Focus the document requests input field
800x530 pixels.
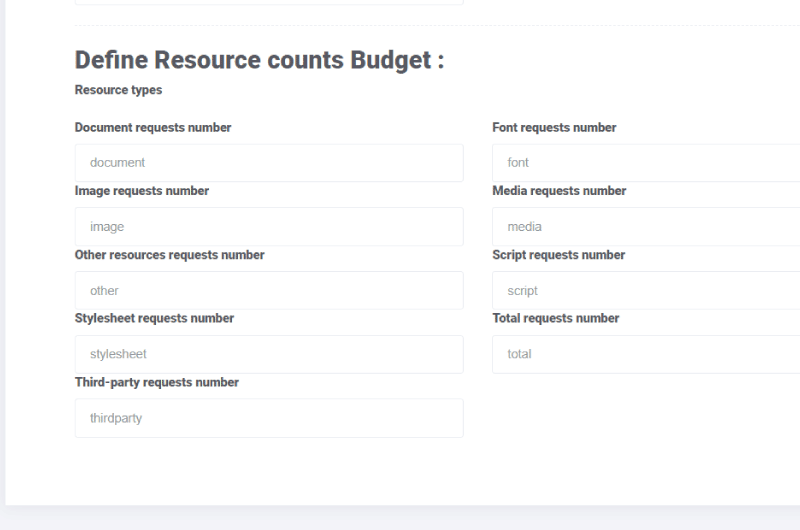pyautogui.click(x=269, y=163)
